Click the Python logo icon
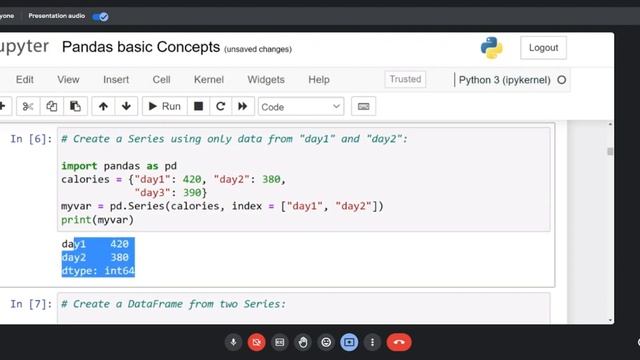 tap(491, 48)
